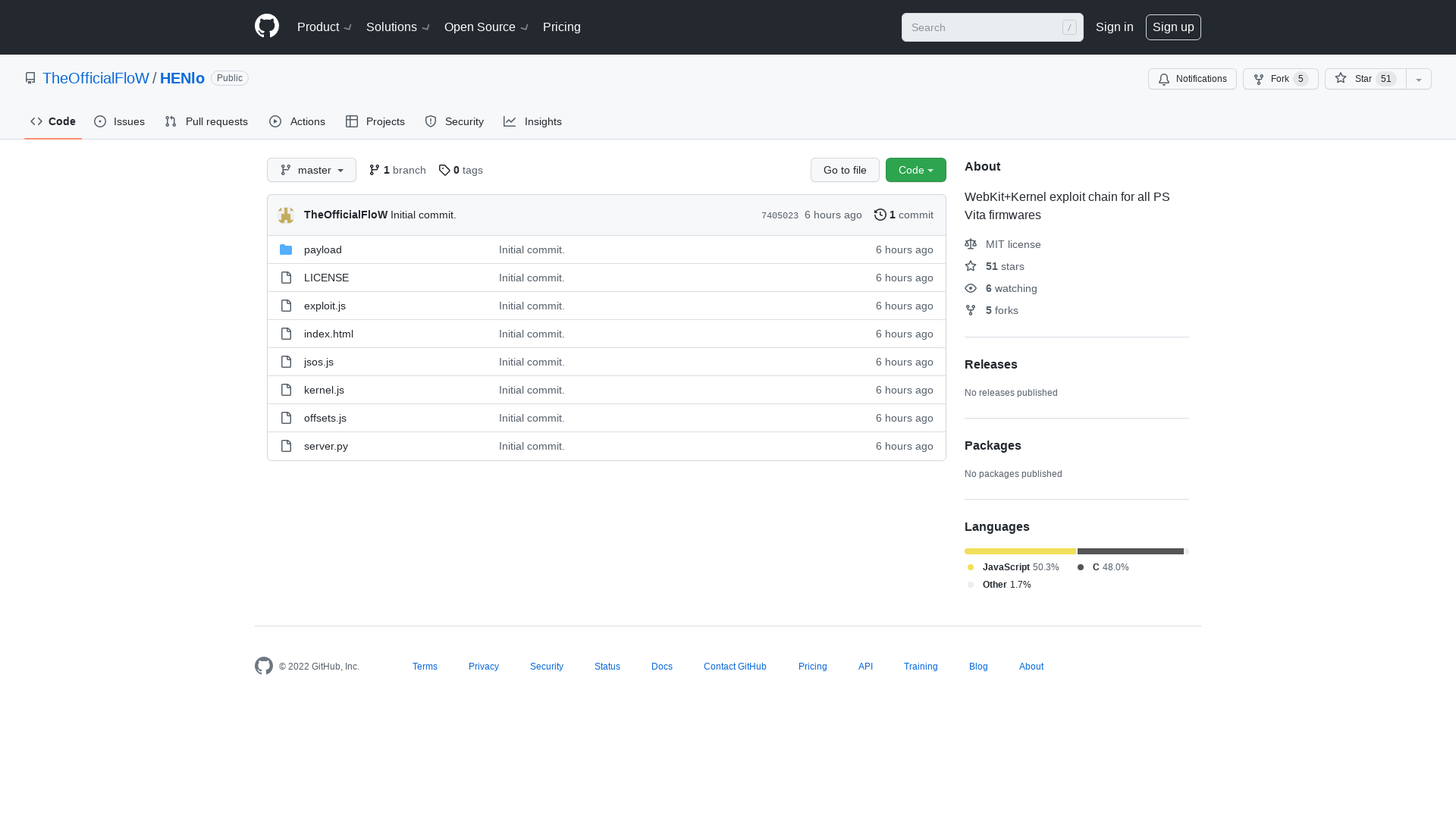Click the Sign up button
The height and width of the screenshot is (819, 1456).
[x=1173, y=27]
